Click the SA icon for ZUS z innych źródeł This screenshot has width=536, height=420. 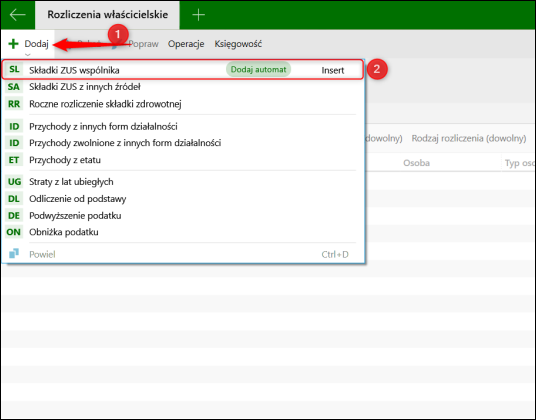(14, 87)
